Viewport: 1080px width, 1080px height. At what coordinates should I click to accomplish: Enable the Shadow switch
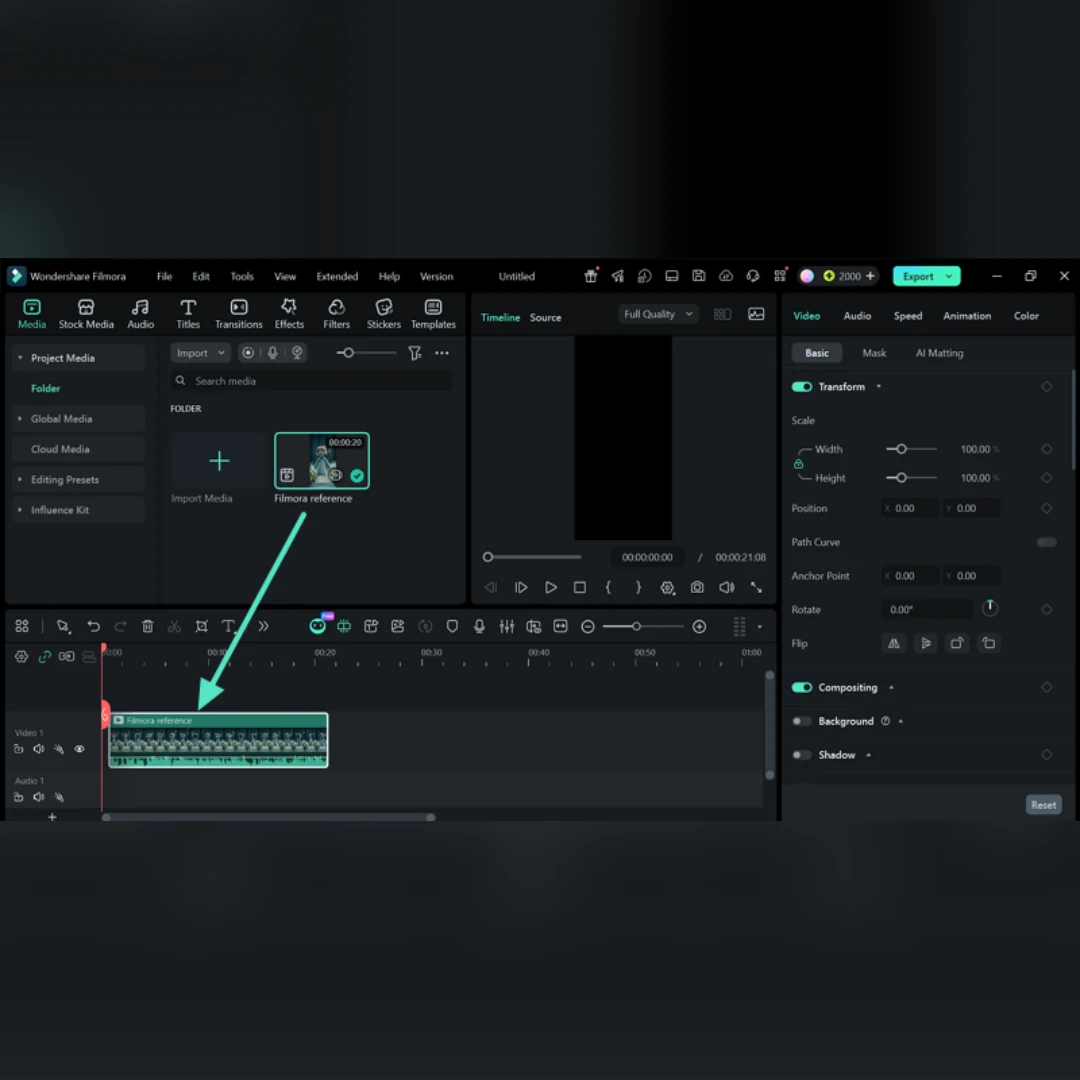802,755
